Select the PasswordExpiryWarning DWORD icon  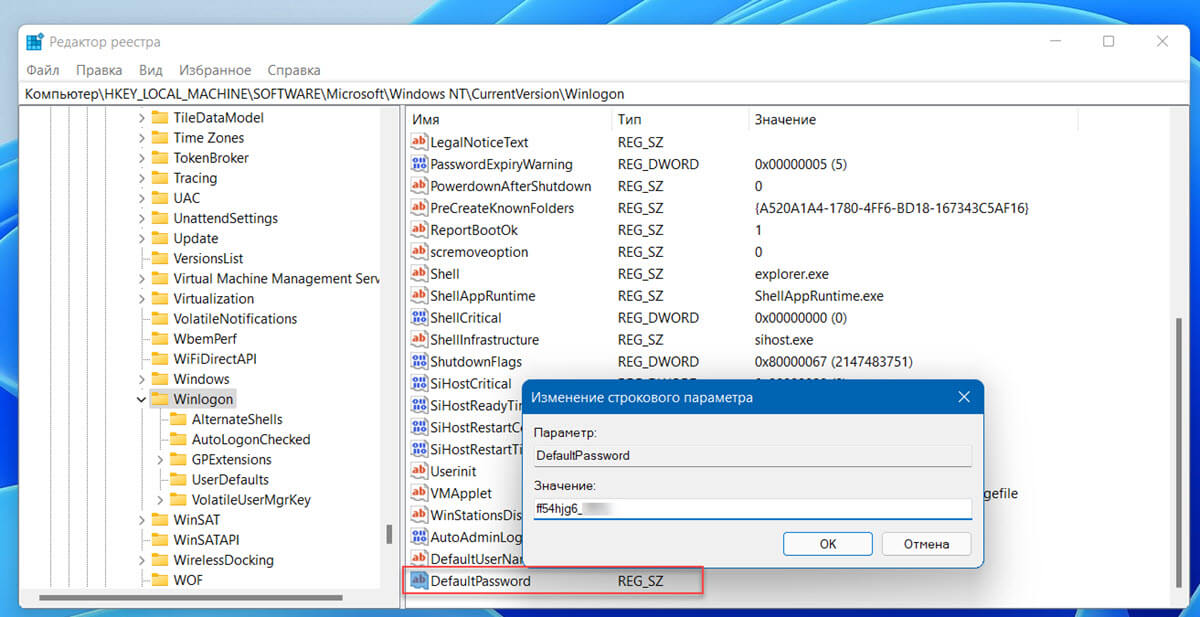419,164
